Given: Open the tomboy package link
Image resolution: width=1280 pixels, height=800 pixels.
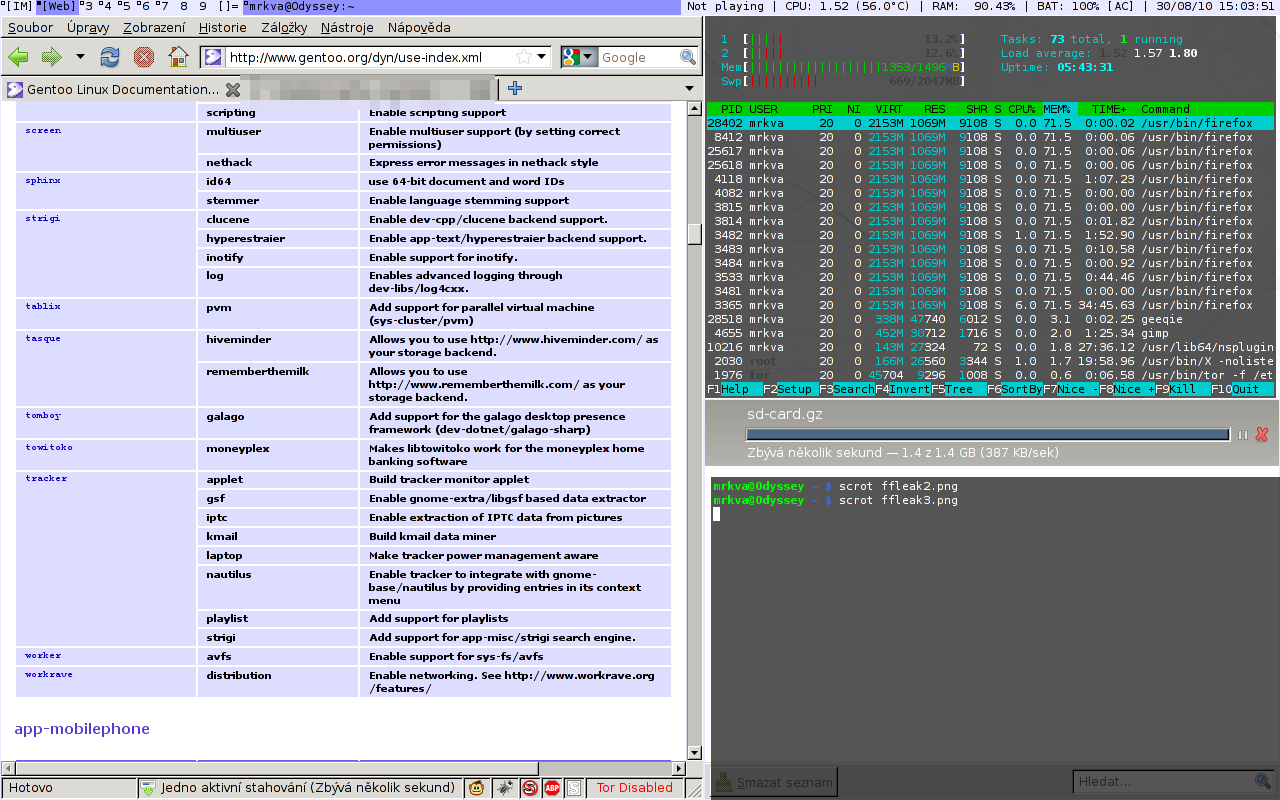Looking at the screenshot, I should point(43,414).
